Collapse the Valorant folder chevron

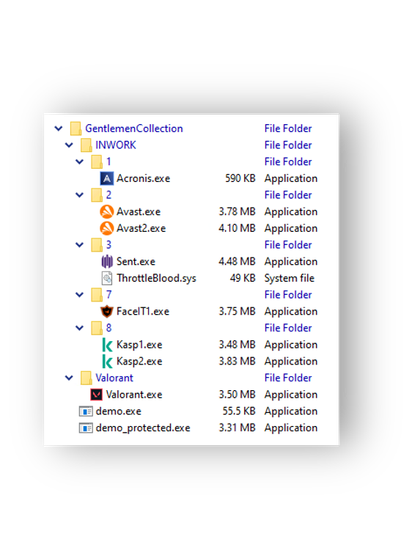pyautogui.click(x=69, y=378)
